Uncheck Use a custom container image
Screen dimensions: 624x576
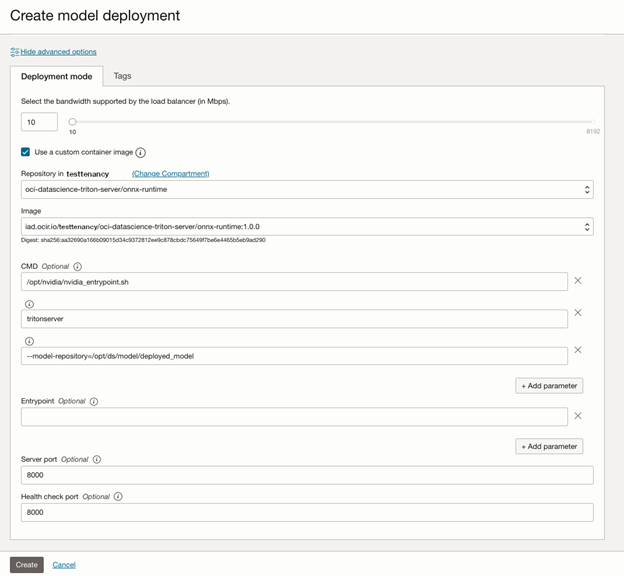tap(26, 152)
